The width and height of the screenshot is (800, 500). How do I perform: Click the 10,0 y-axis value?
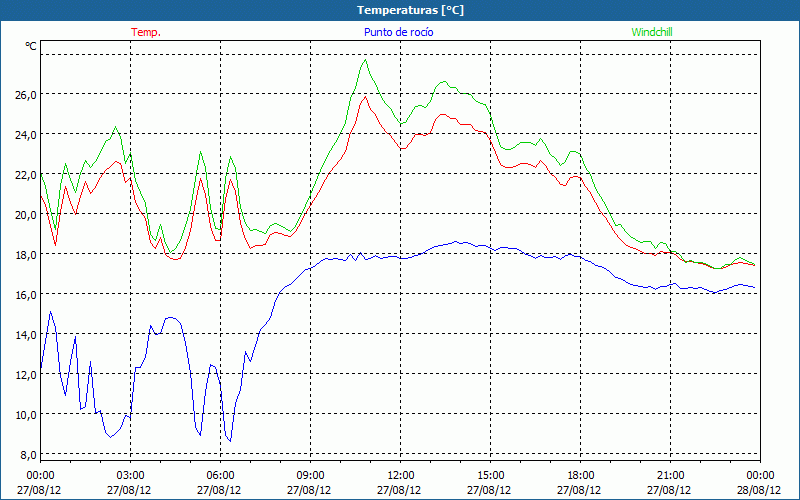click(26, 415)
